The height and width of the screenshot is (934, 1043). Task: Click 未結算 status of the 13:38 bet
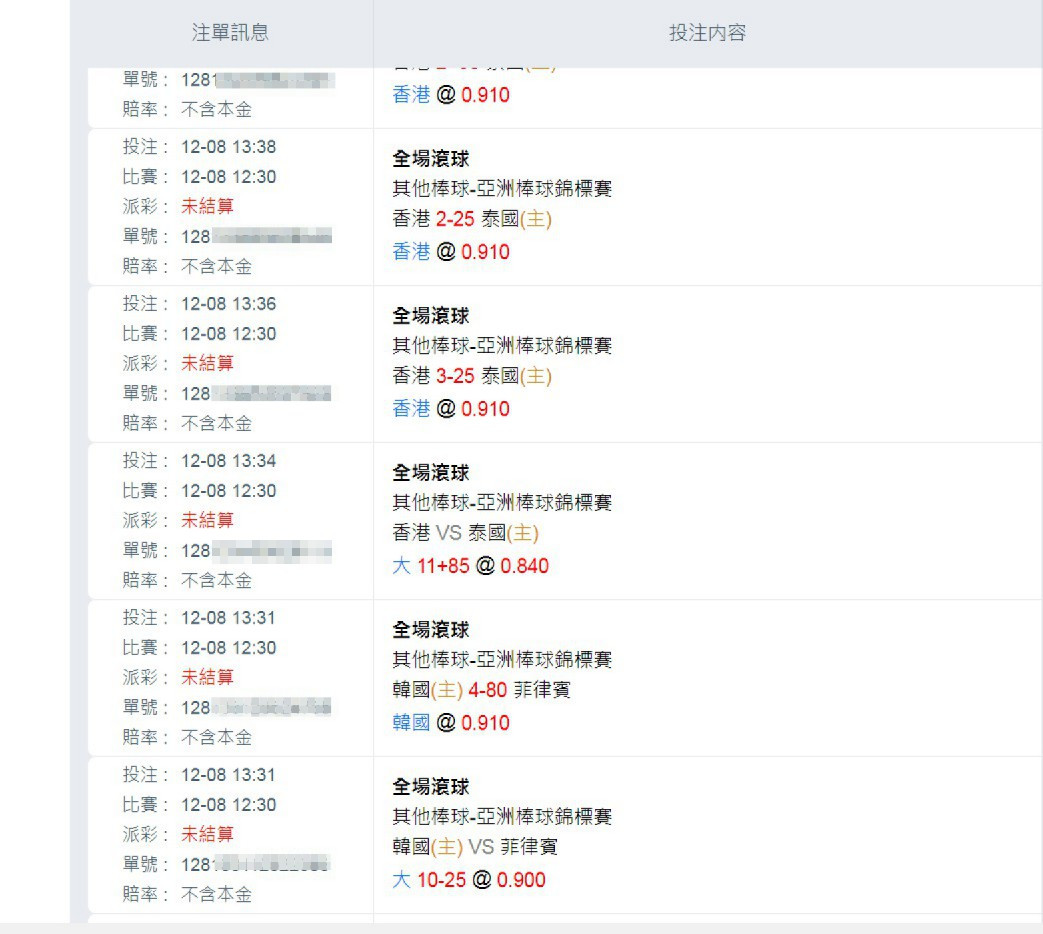tap(208, 206)
